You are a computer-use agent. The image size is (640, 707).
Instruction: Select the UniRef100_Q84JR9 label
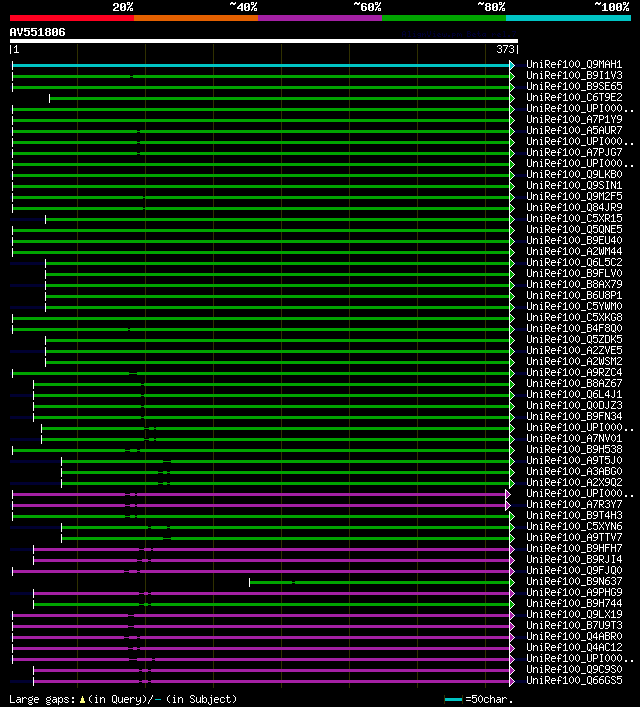[x=574, y=207]
